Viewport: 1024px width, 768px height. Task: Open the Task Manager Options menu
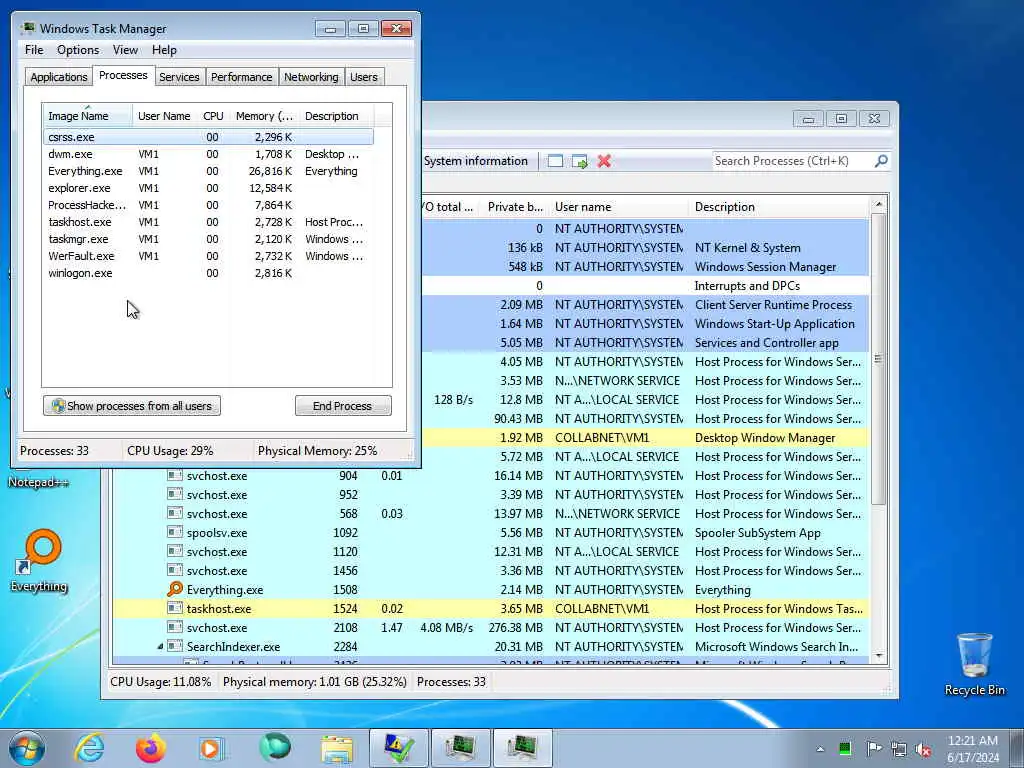[x=78, y=50]
